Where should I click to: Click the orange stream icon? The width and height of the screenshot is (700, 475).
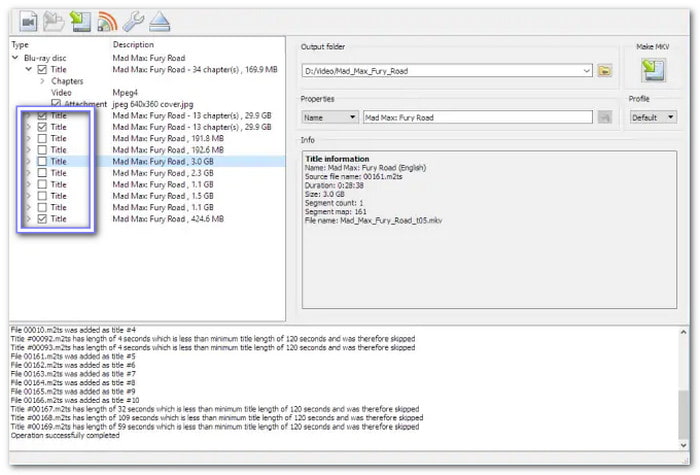pyautogui.click(x=108, y=20)
